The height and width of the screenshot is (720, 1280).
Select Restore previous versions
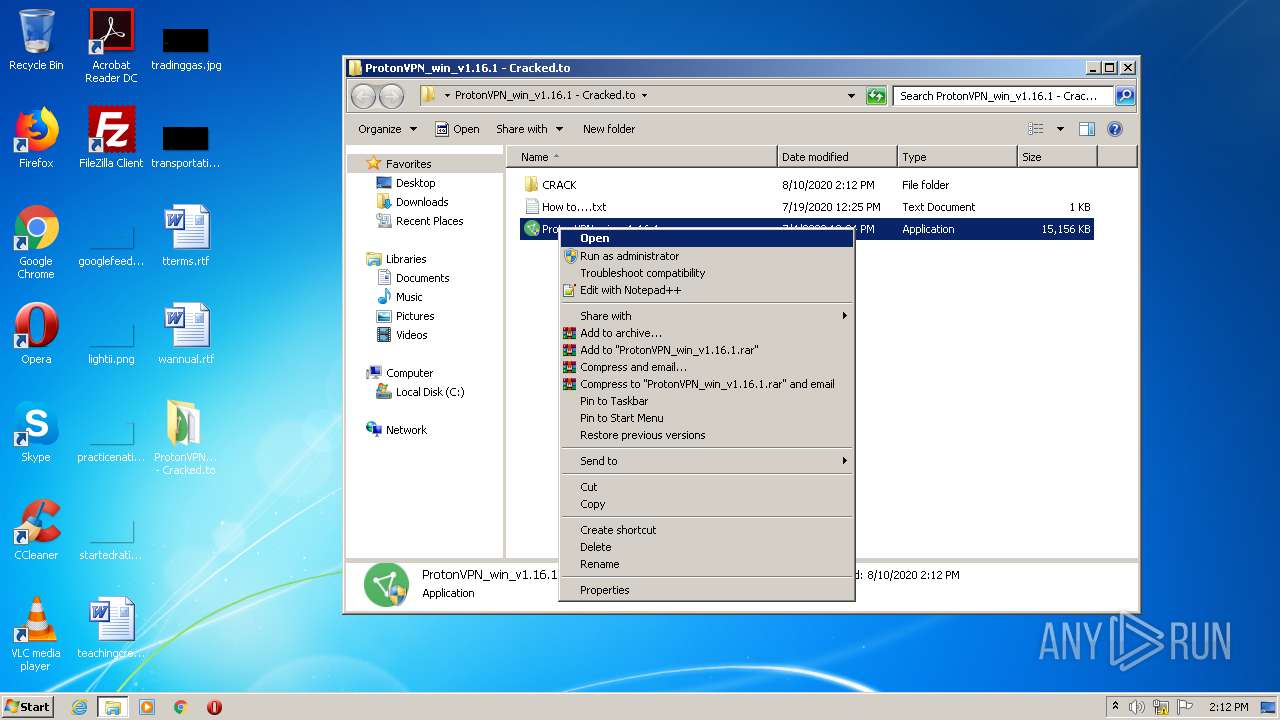click(x=706, y=435)
